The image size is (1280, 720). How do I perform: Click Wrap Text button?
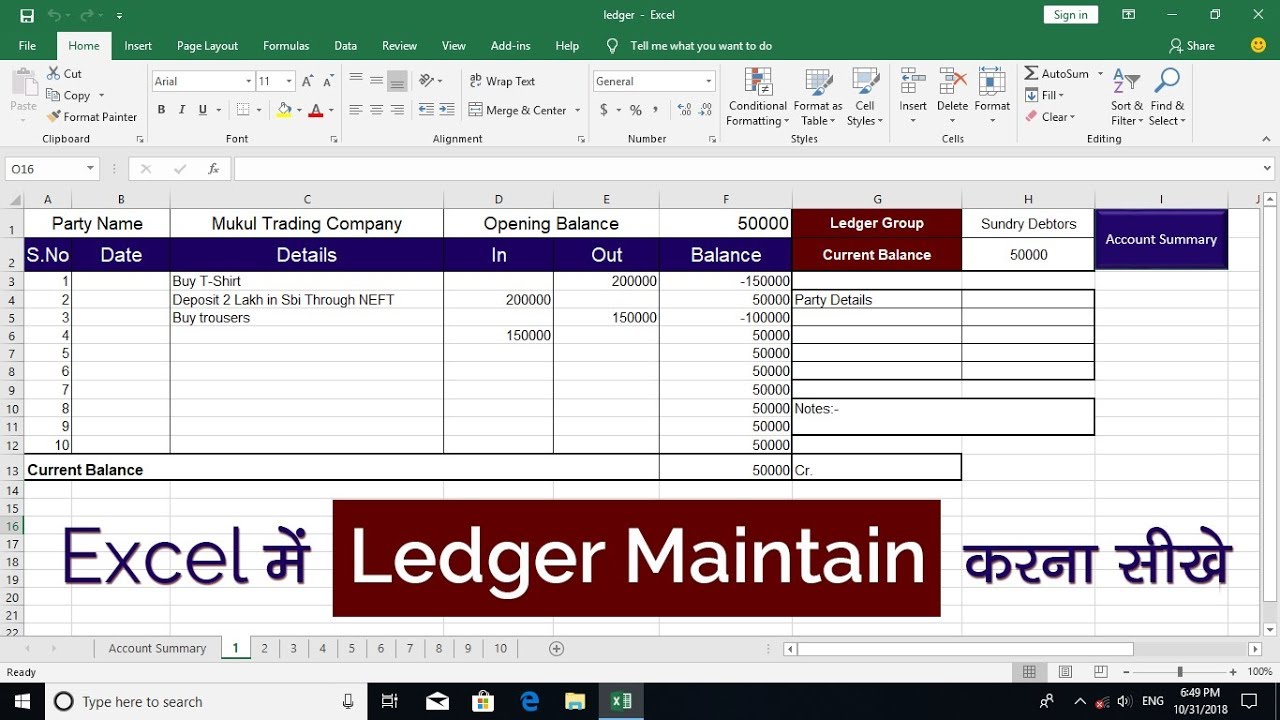(502, 81)
